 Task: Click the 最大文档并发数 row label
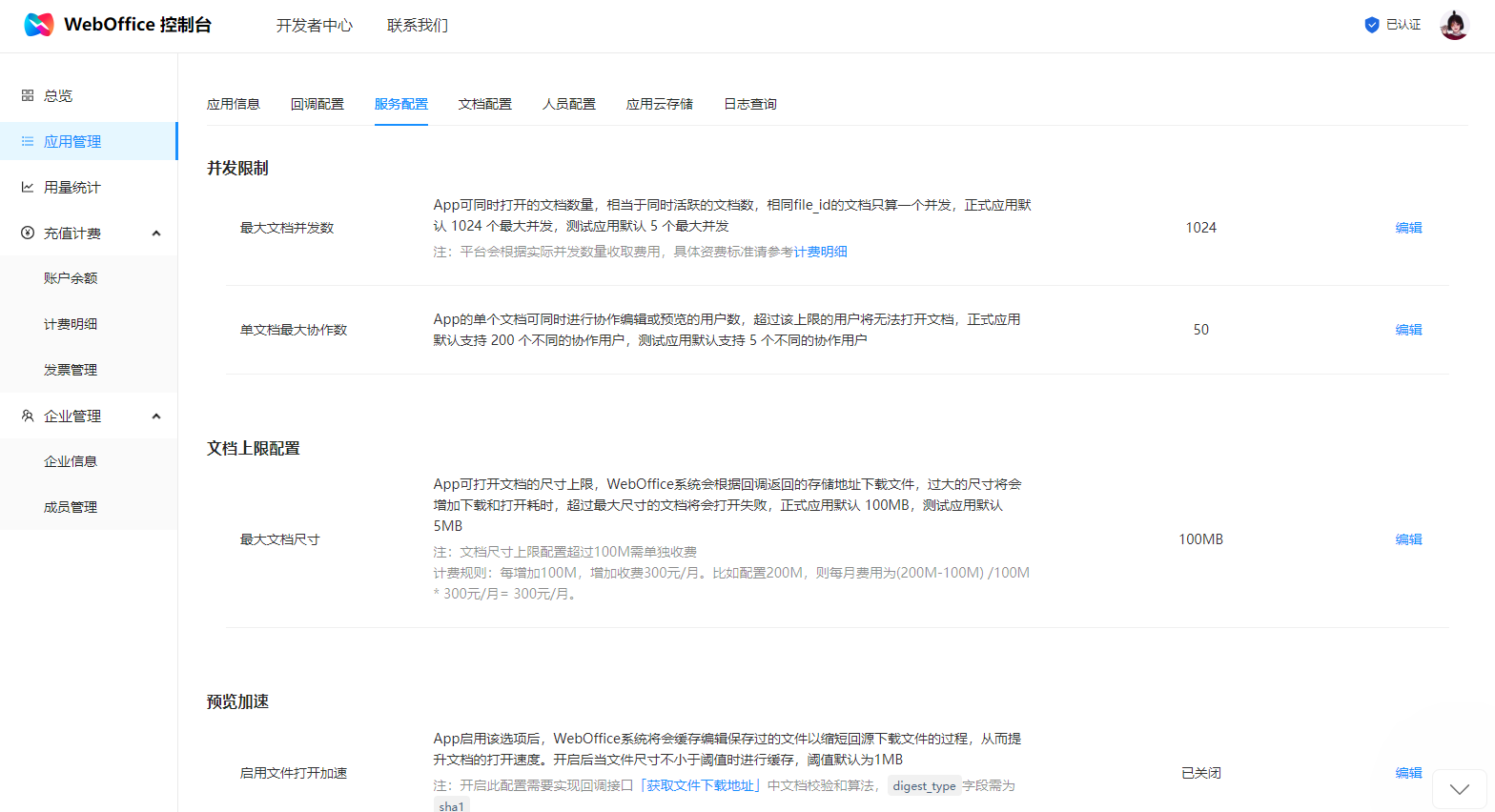(x=287, y=228)
